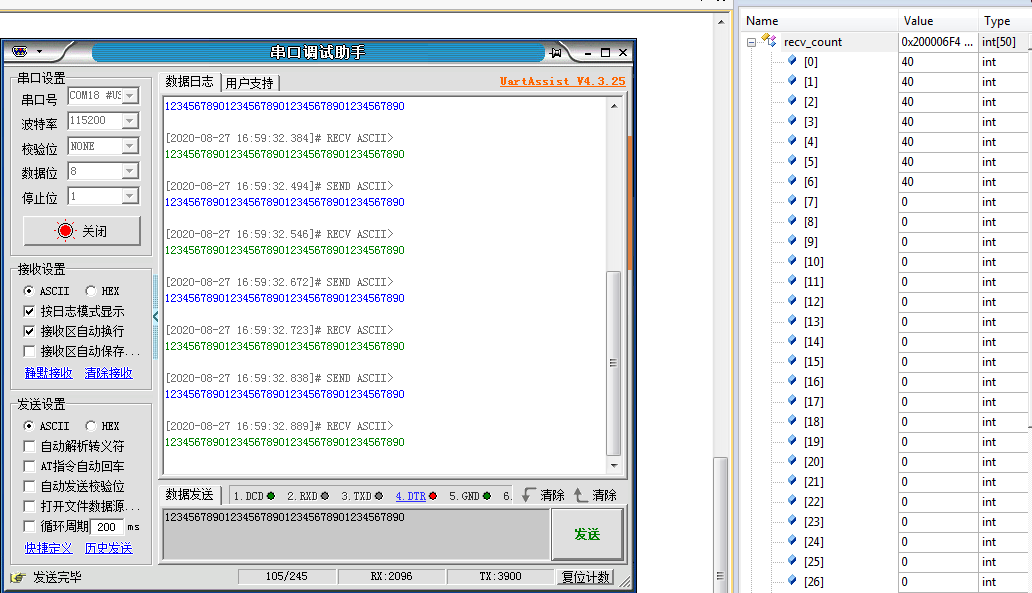
Task: Collapse the recv_count array tree
Action: pos(749,42)
